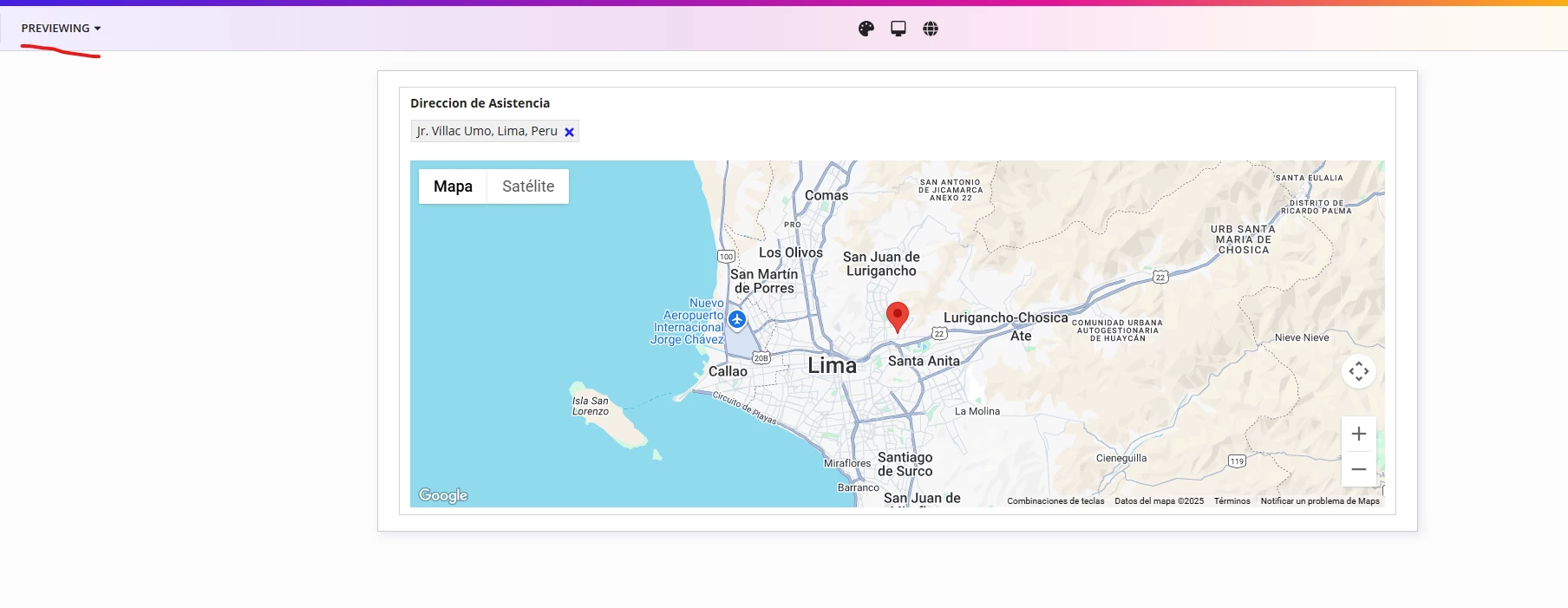Click the Los Olivos map label
The width and height of the screenshot is (1568, 608).
pos(791,252)
